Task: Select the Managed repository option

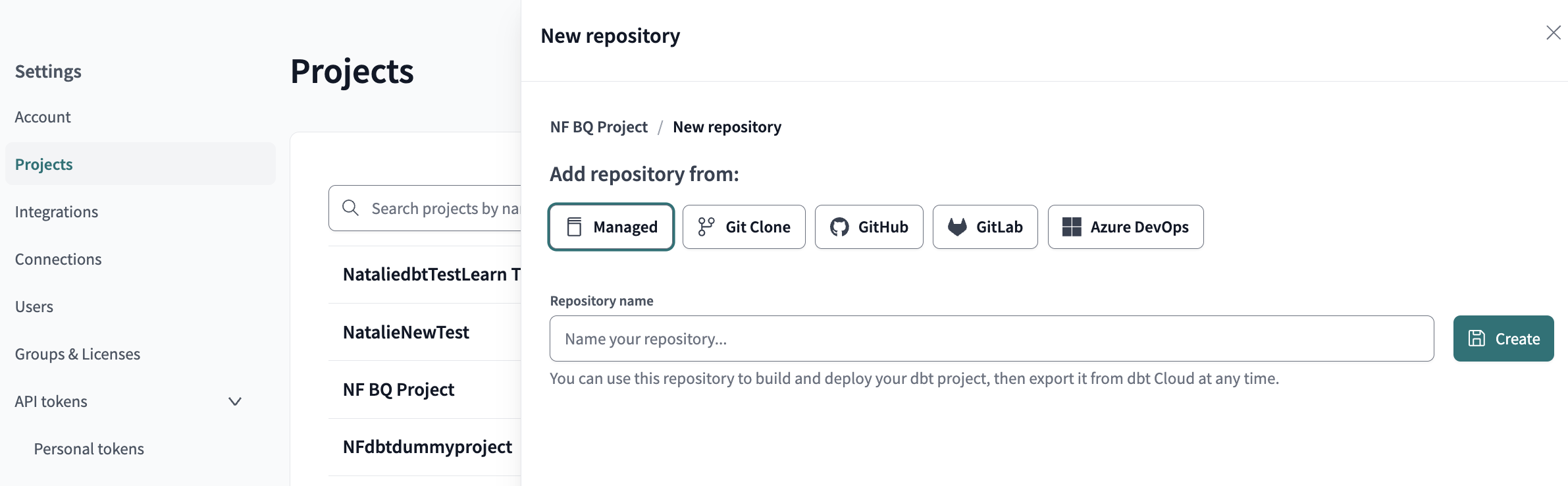Action: pos(611,227)
